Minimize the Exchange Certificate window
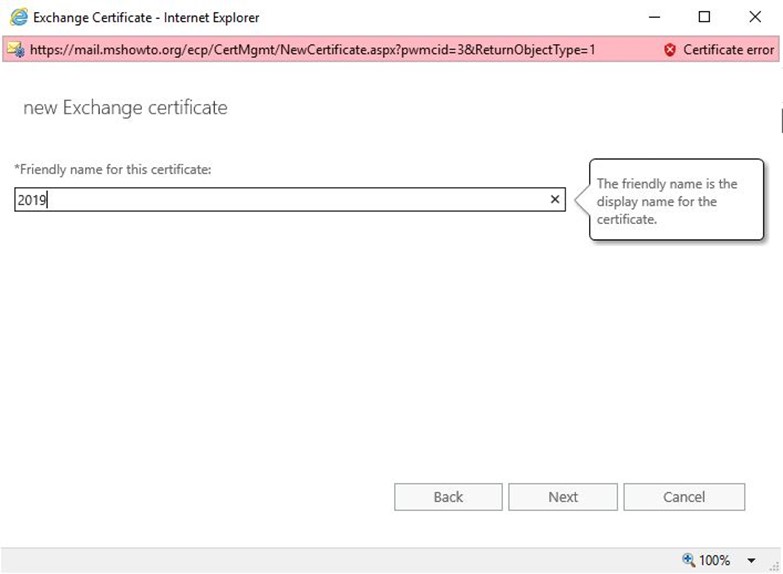The width and height of the screenshot is (783, 574). 654,17
